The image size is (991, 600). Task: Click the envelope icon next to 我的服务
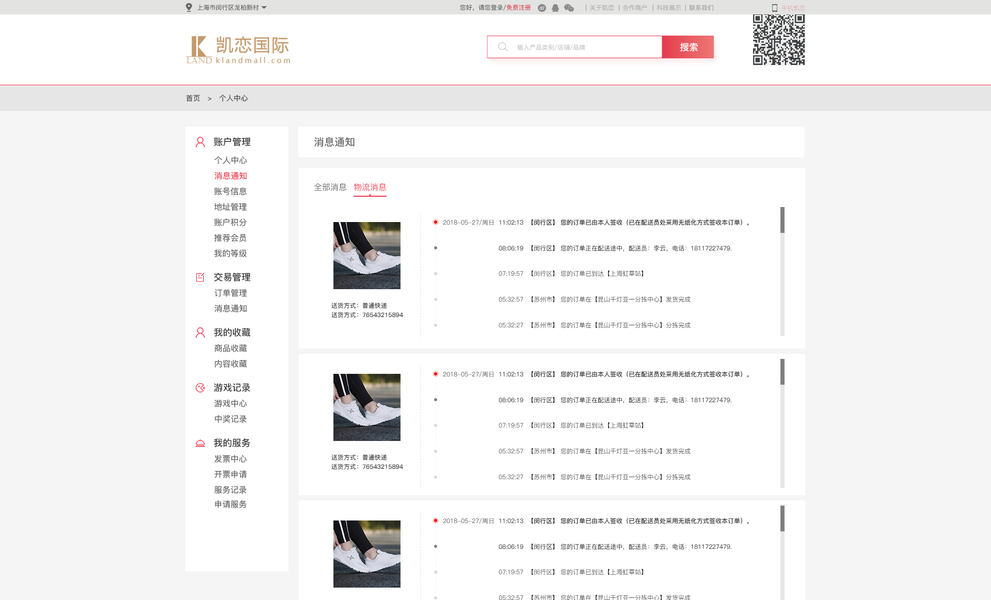198,442
